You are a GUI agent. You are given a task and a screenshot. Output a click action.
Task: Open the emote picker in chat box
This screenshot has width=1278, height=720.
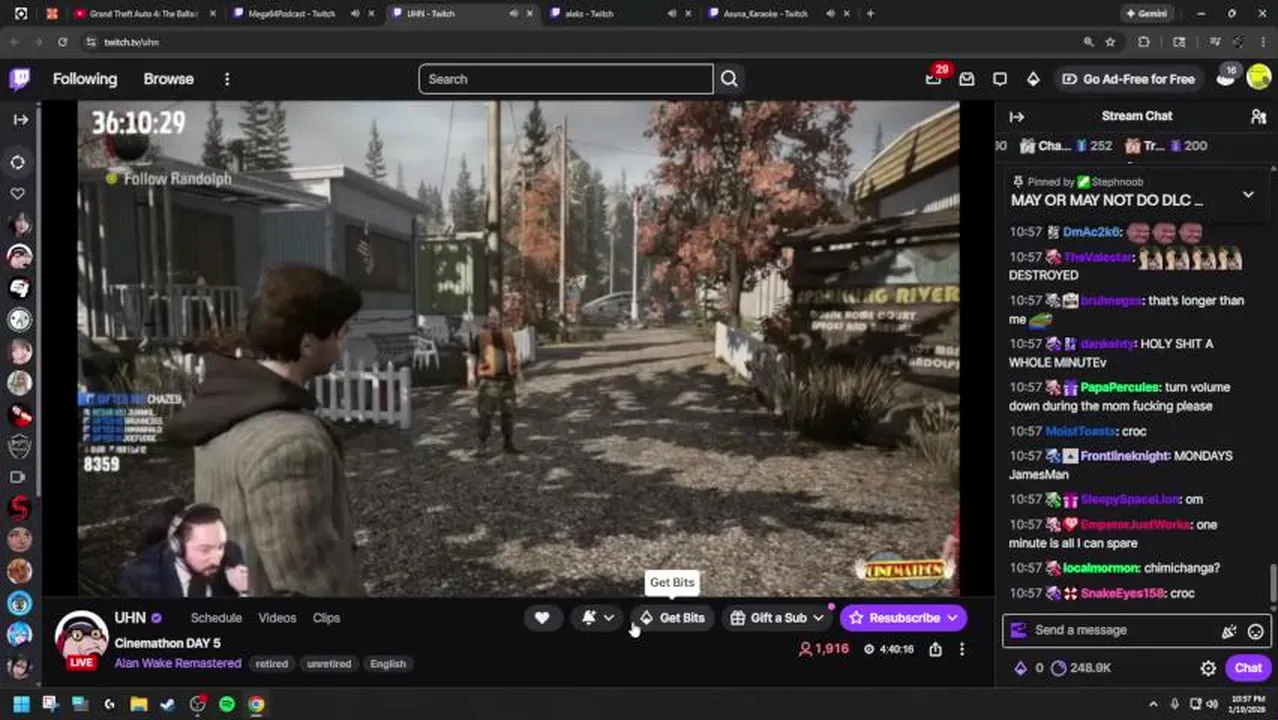click(1255, 631)
